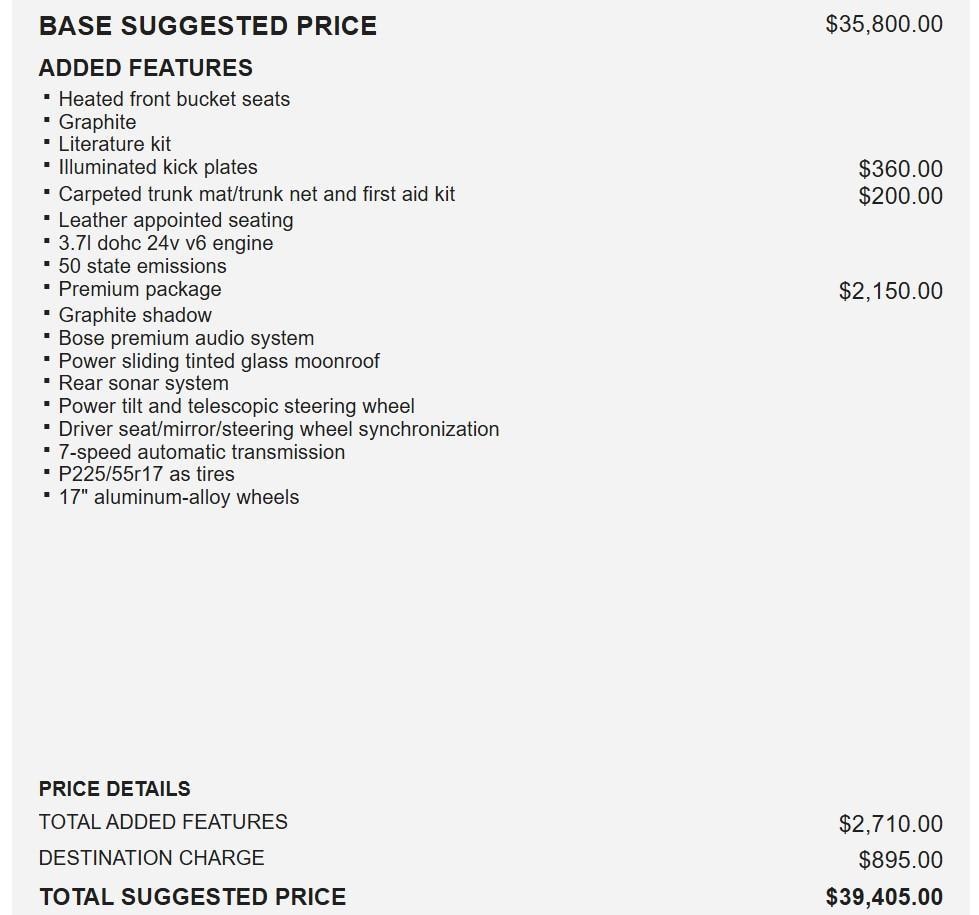
Task: Select the Bose premium audio system item
Action: [x=186, y=338]
